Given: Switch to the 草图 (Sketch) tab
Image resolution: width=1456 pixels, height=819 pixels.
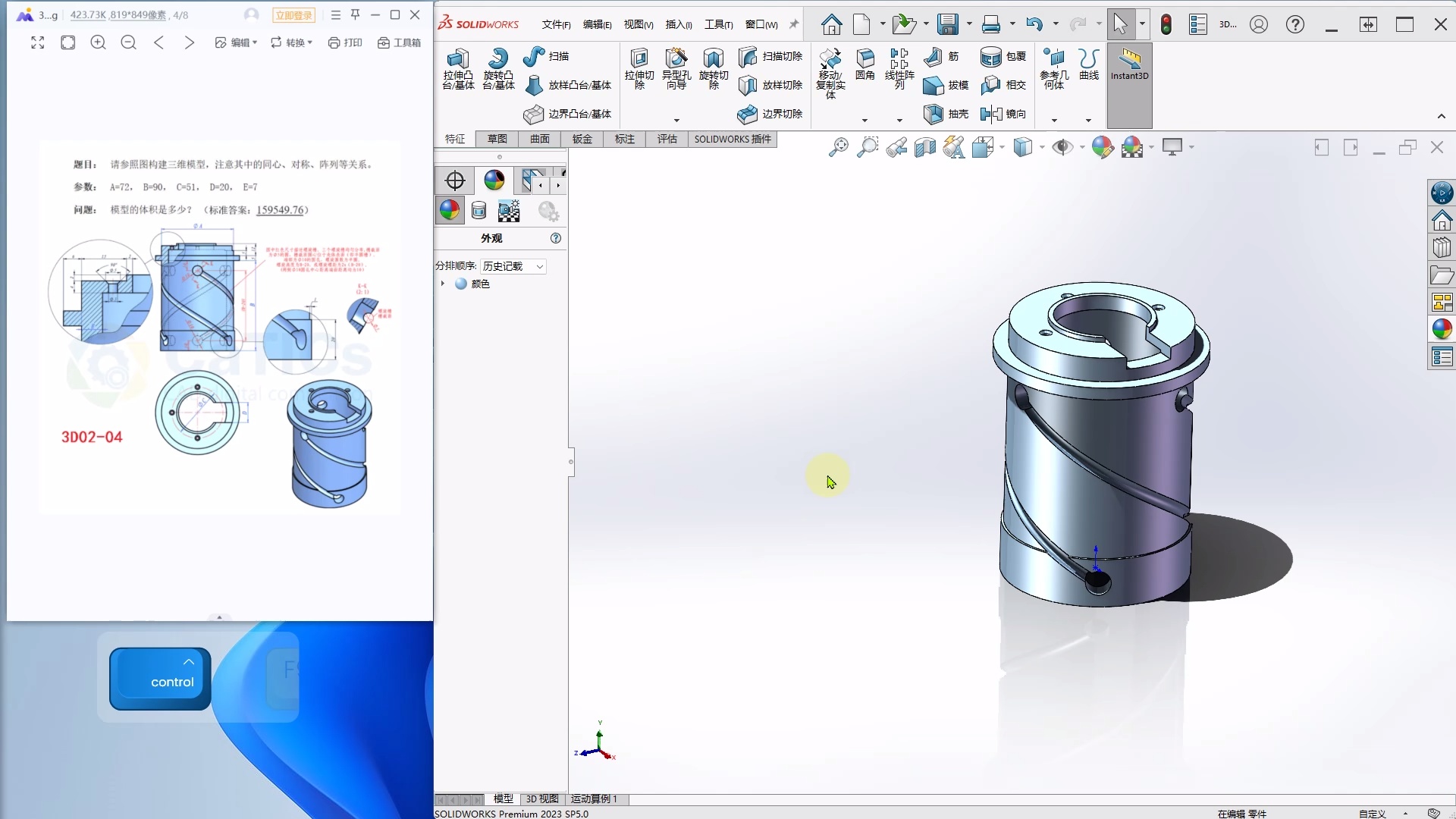Looking at the screenshot, I should tap(497, 140).
